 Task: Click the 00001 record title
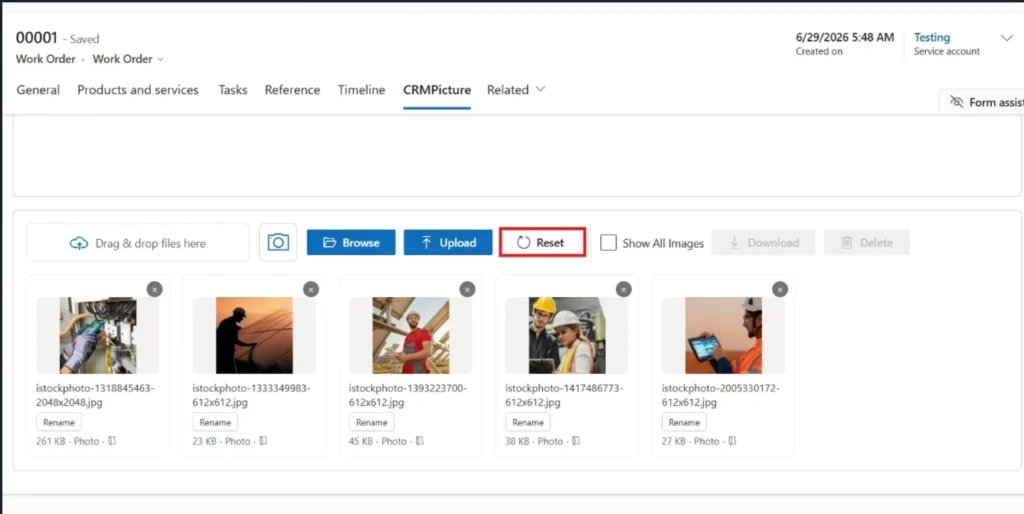point(37,38)
